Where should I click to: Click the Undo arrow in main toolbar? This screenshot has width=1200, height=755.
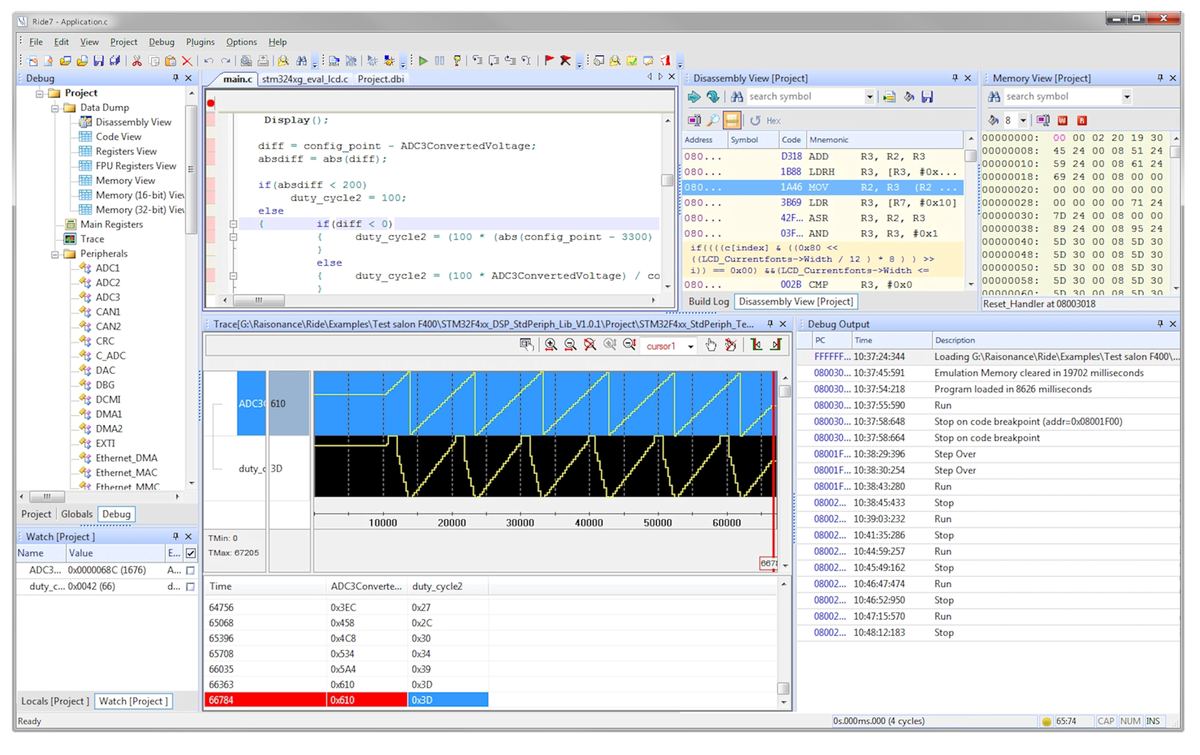(x=208, y=61)
